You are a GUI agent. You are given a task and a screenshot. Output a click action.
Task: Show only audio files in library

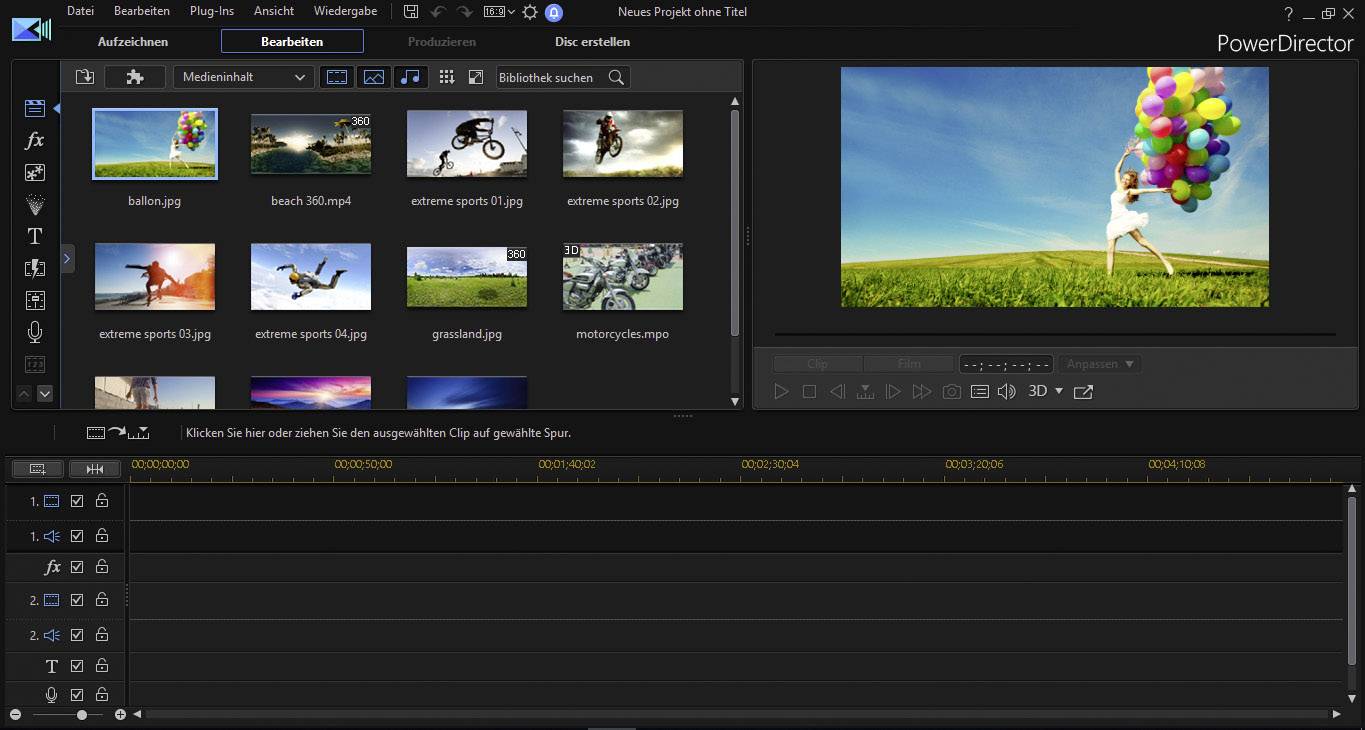(x=410, y=77)
